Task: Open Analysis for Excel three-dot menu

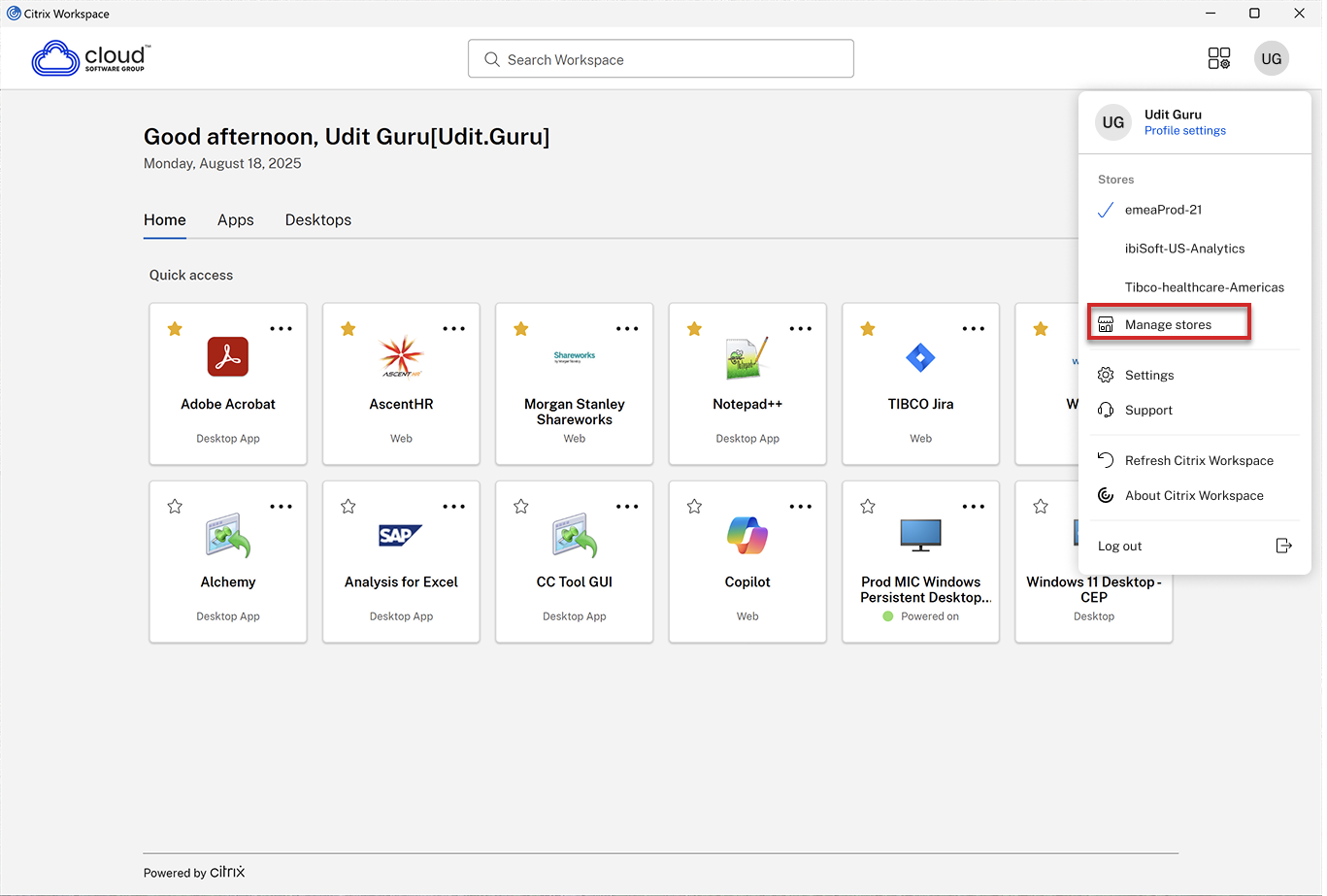Action: [454, 507]
